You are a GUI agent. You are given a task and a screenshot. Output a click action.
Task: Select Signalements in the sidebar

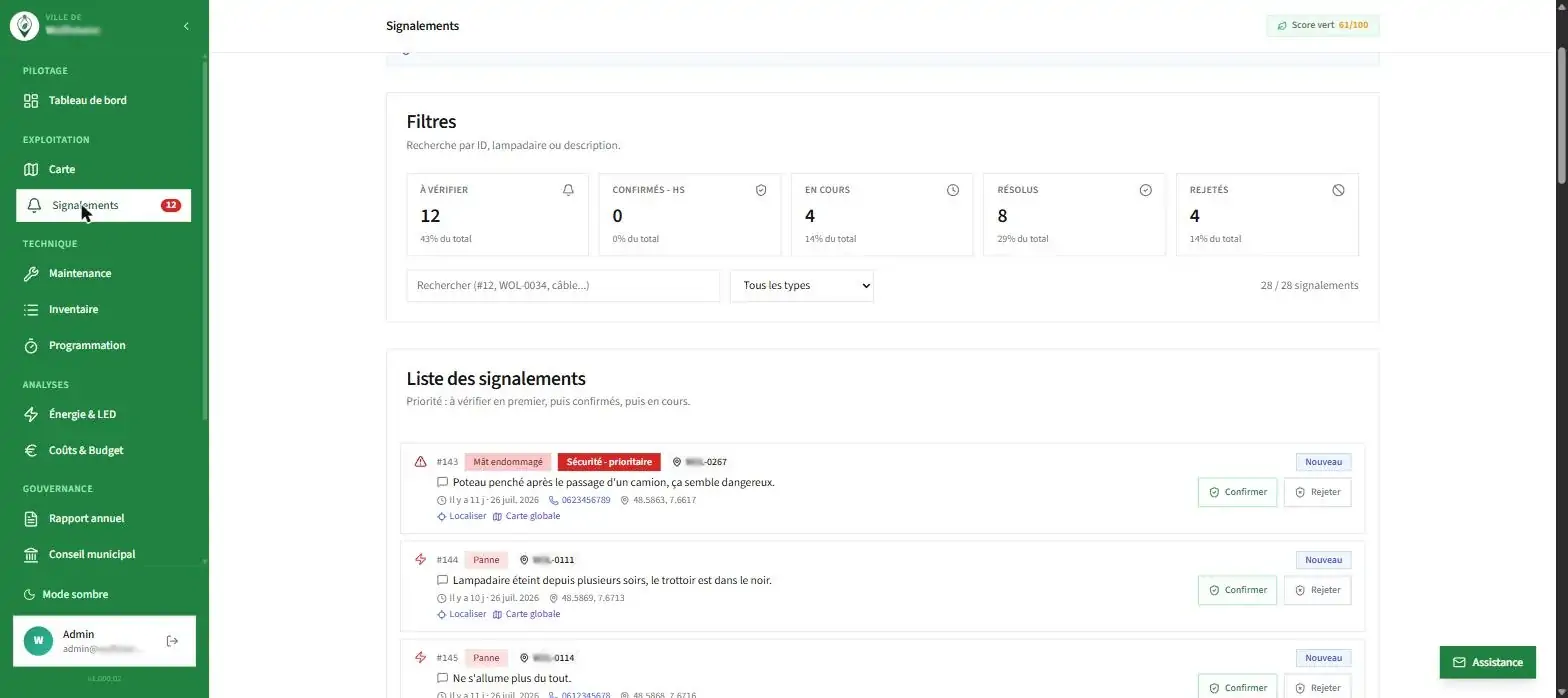(x=104, y=205)
